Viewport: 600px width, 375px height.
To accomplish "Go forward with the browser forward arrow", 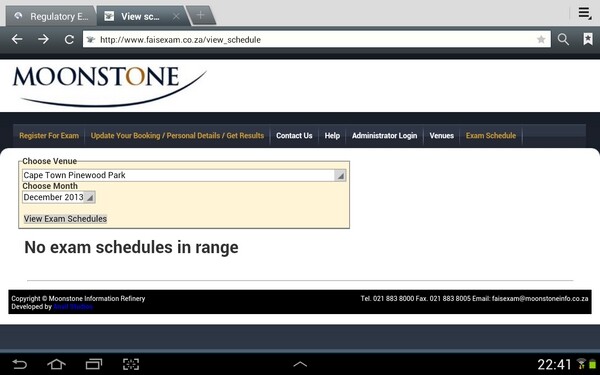I will click(x=43, y=39).
